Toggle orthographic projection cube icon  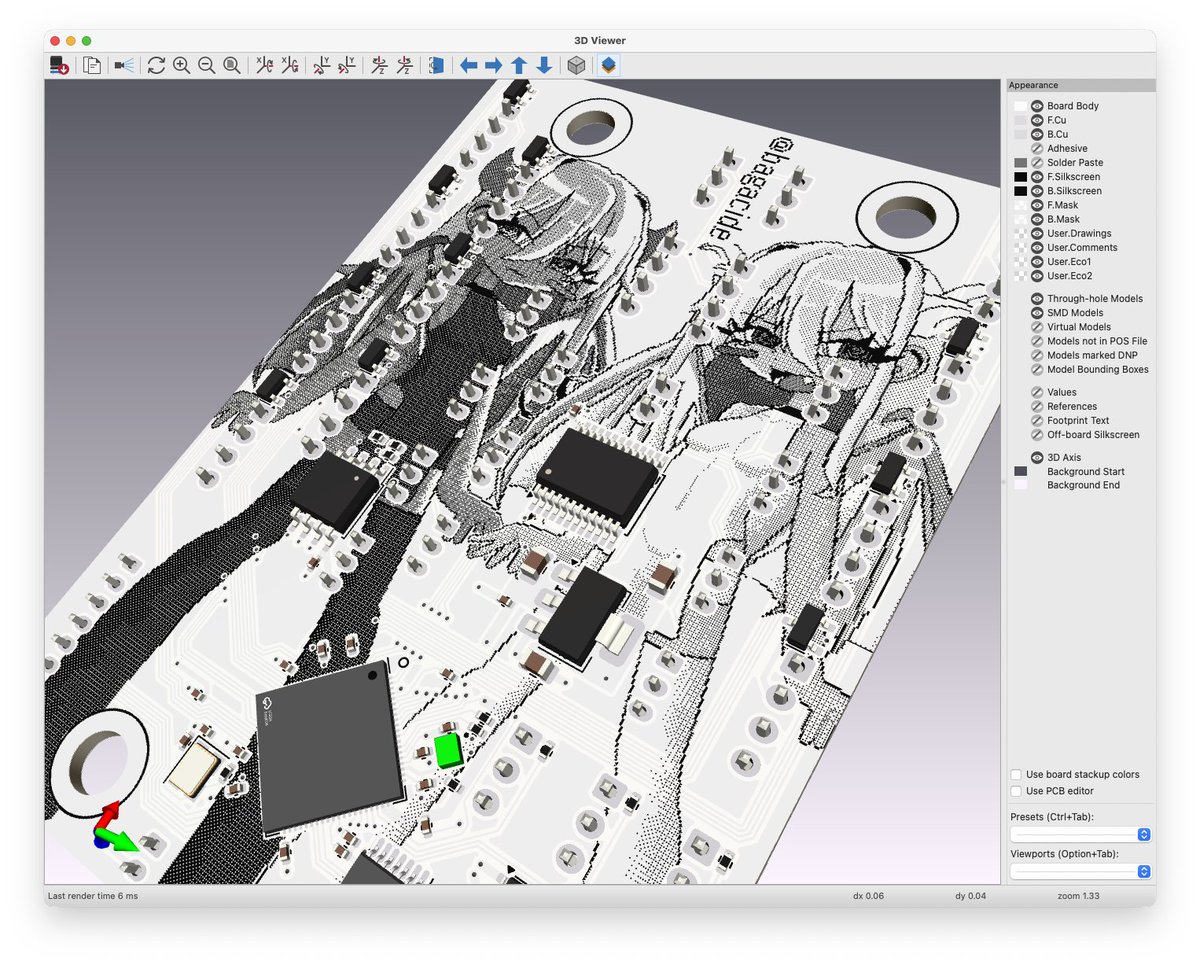tap(576, 65)
